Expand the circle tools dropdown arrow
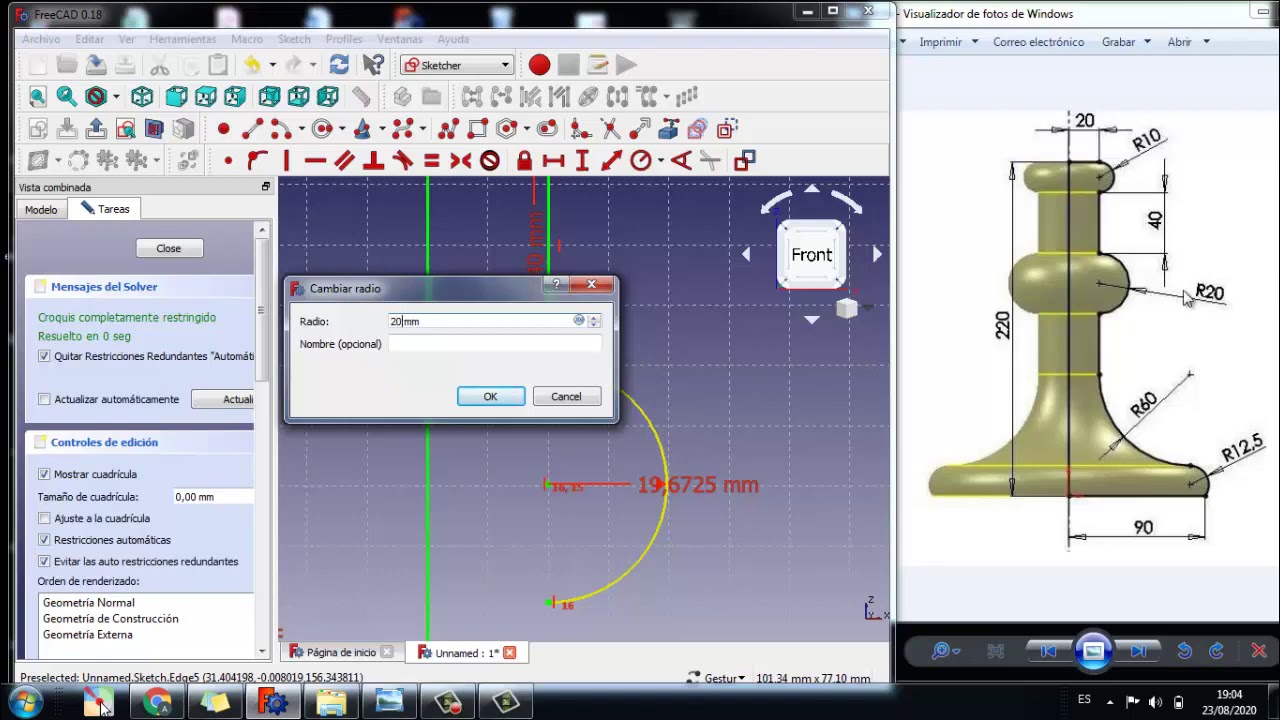This screenshot has width=1280, height=720. (x=341, y=129)
